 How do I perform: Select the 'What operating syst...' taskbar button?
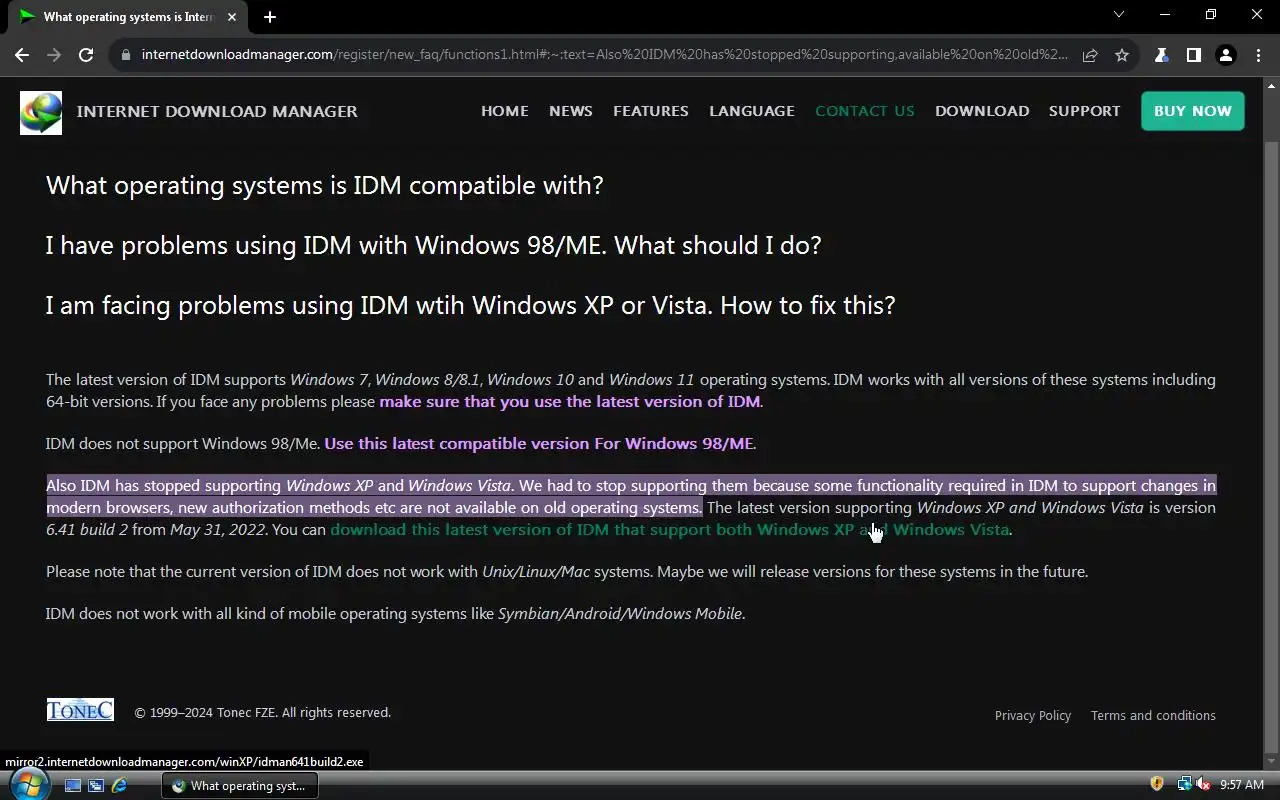(240, 786)
